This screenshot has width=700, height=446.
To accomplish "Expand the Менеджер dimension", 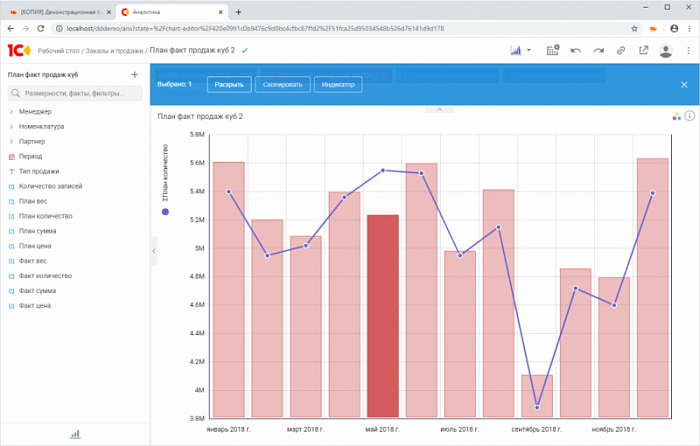I will pos(11,112).
